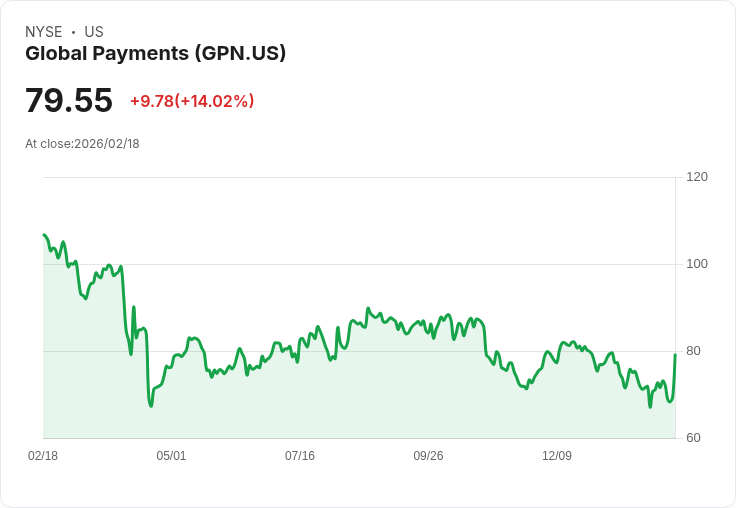
Task: Click the 02/18 date axis label
Action: tap(43, 456)
